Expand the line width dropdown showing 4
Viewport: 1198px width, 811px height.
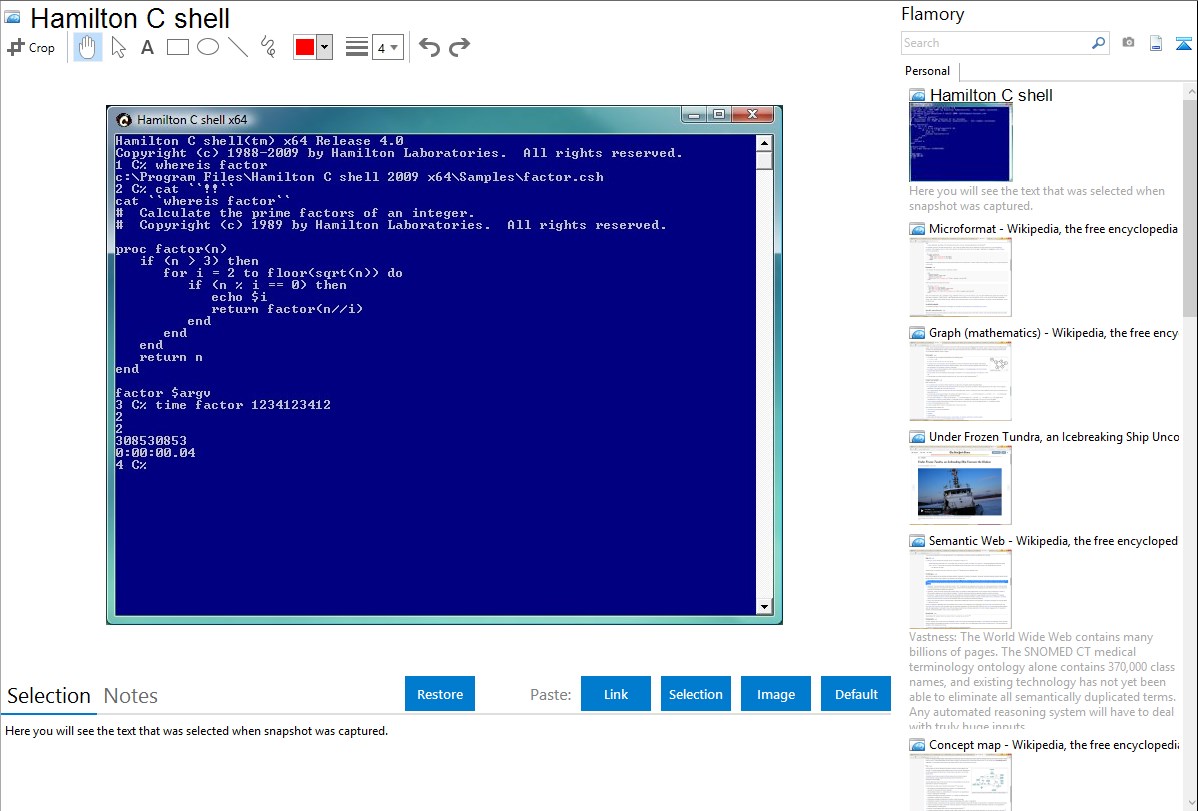click(x=387, y=47)
